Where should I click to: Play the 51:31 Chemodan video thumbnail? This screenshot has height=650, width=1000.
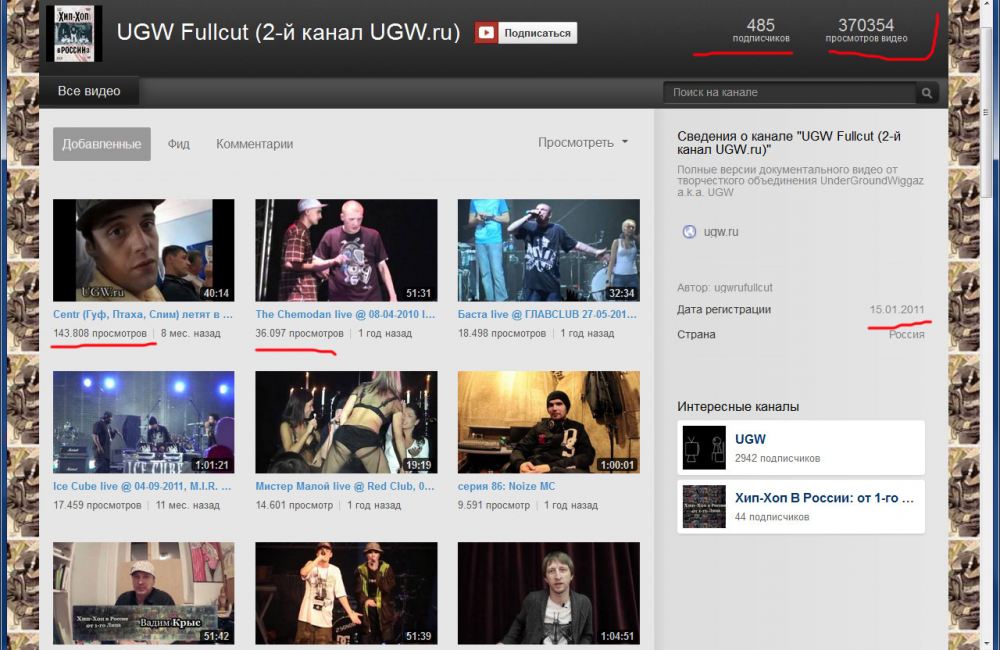pyautogui.click(x=346, y=250)
